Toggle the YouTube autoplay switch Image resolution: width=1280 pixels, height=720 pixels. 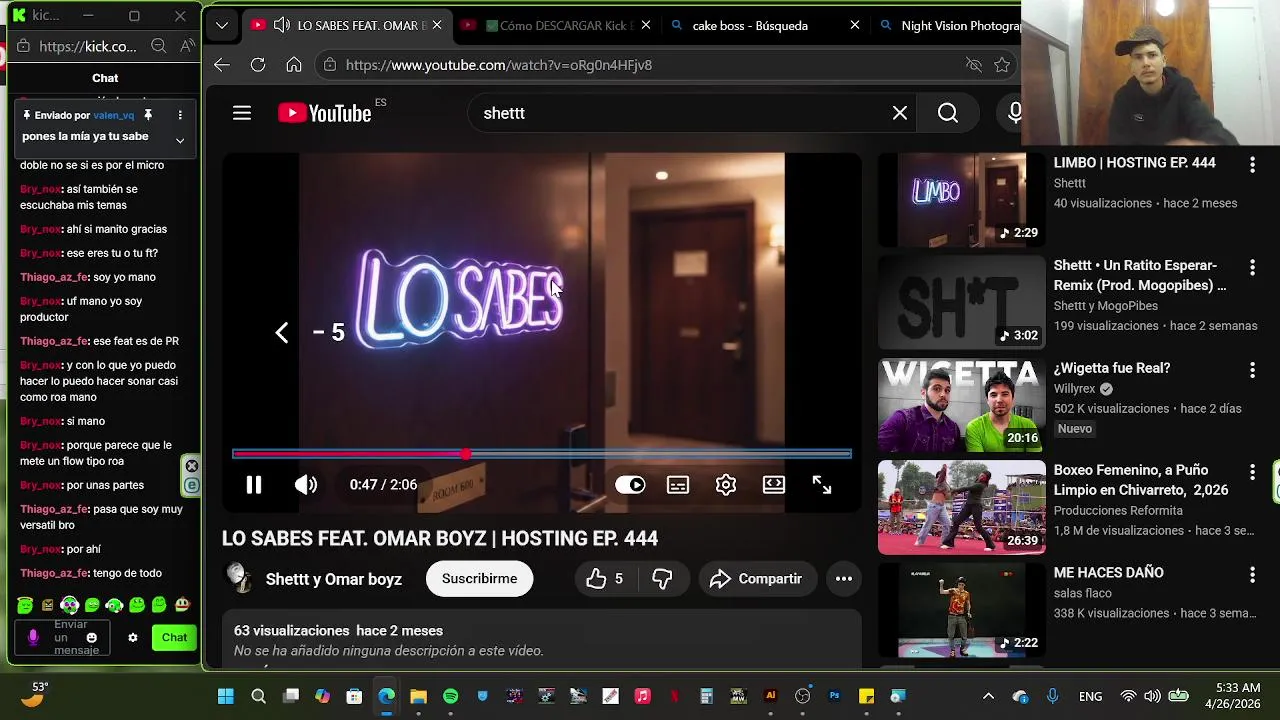[x=630, y=485]
